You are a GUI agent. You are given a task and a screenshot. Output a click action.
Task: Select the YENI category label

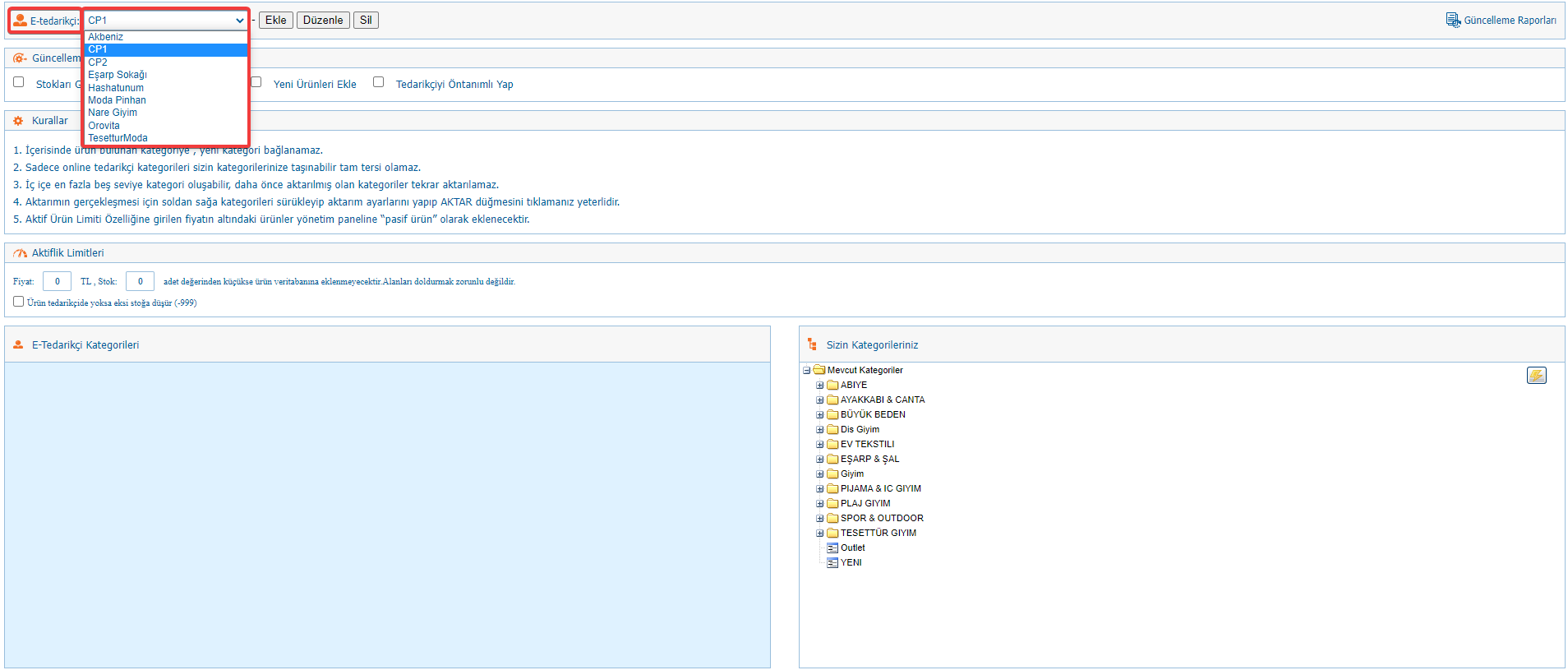(851, 563)
